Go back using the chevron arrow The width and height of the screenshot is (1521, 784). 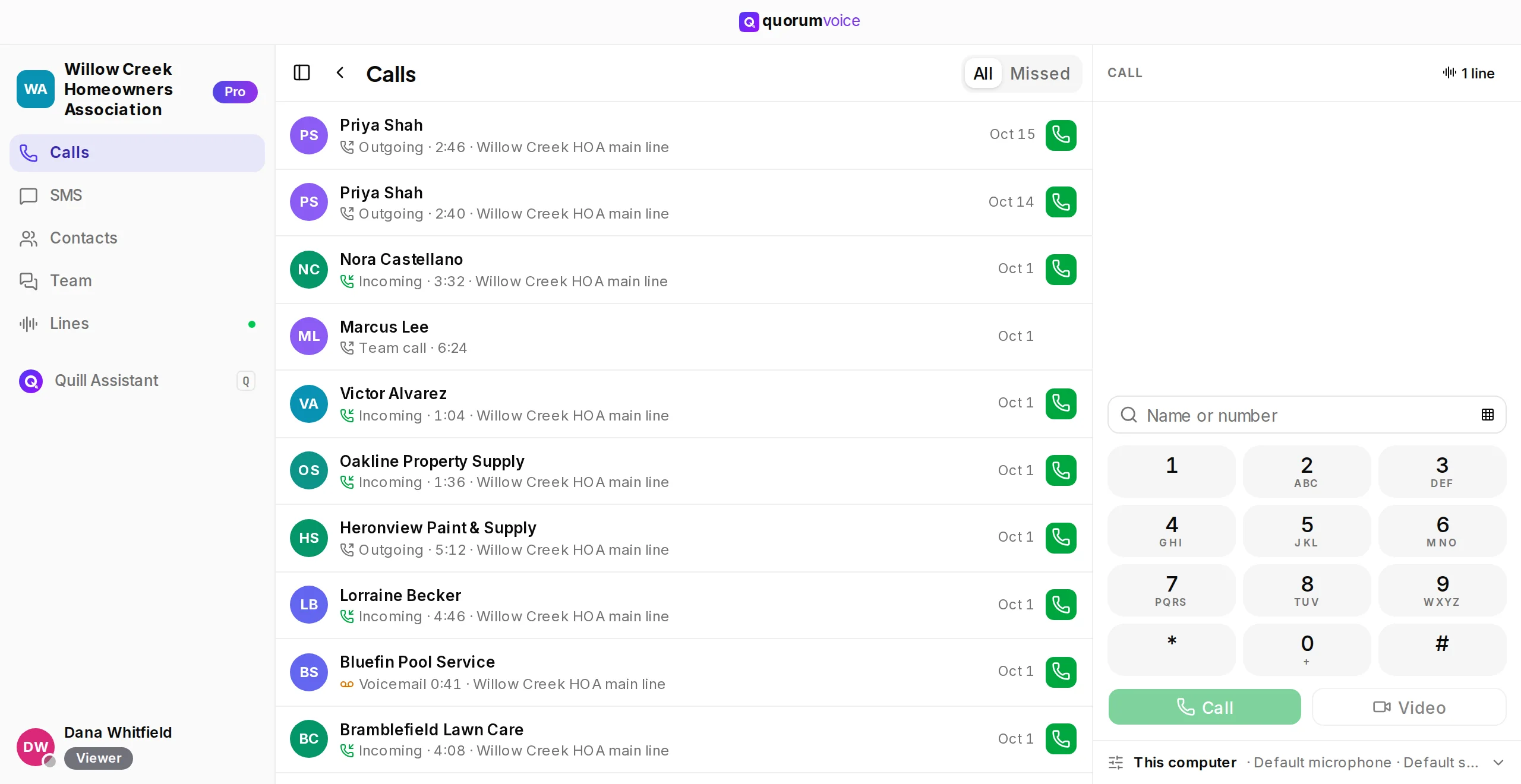tap(340, 73)
